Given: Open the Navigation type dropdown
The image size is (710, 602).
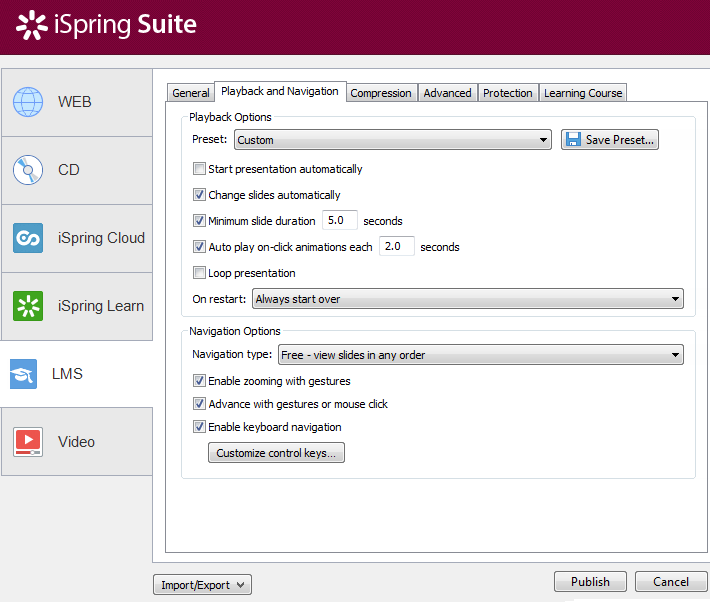Looking at the screenshot, I should click(x=481, y=355).
